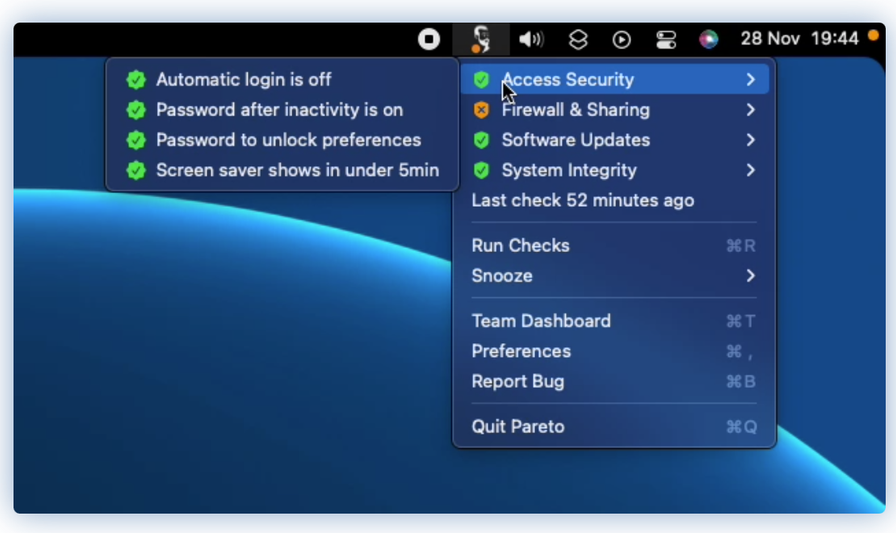Viewport: 896px width, 533px height.
Task: Expand the Firewall & Sharing submenu chevron
Action: 751,110
